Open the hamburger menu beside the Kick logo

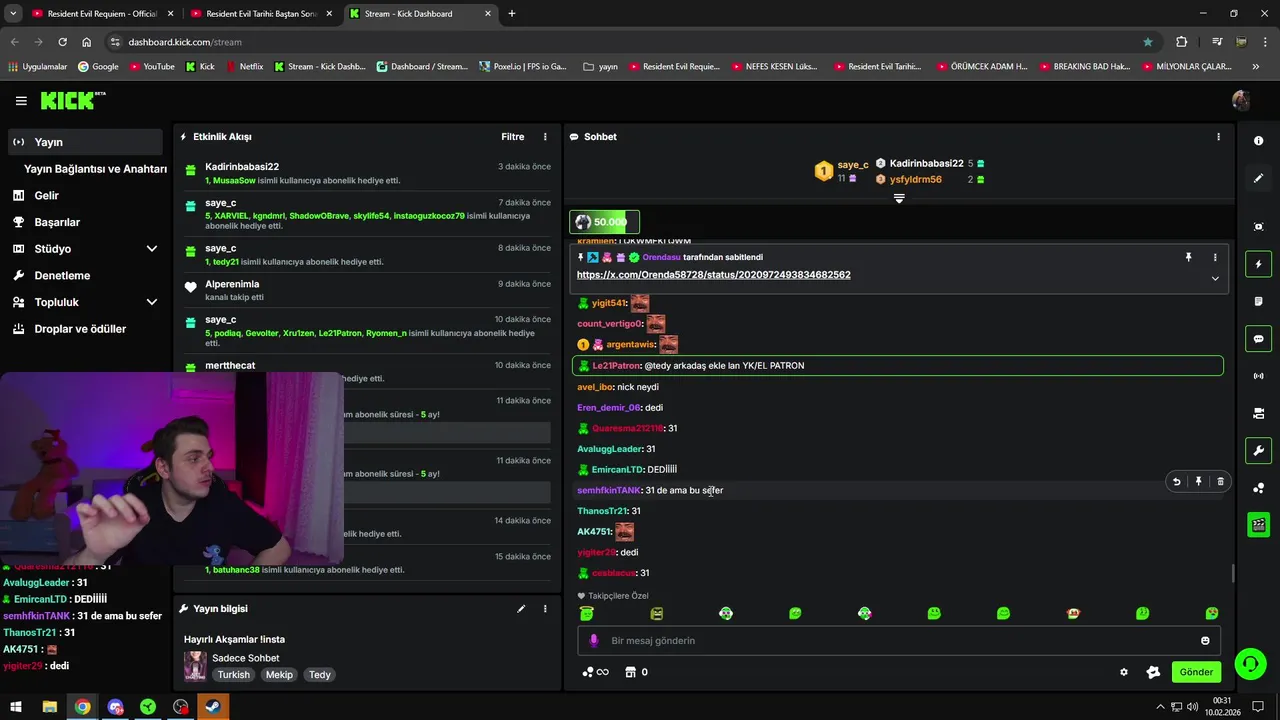coord(21,101)
